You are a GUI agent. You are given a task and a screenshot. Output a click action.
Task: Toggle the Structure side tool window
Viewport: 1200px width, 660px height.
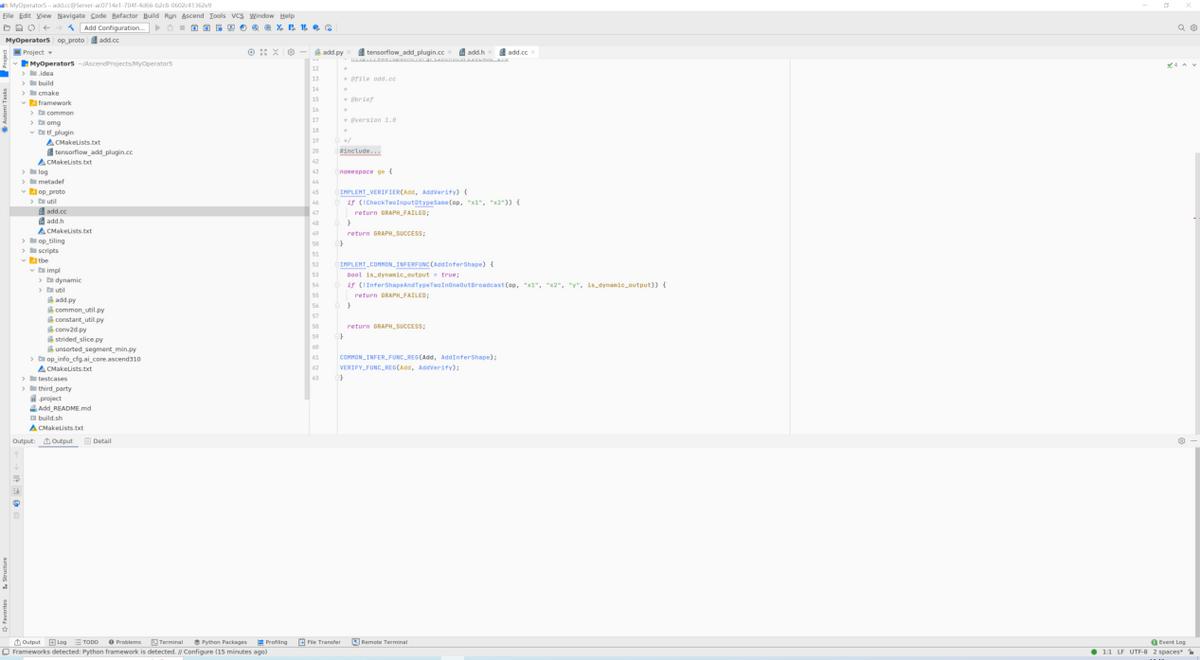[4, 572]
